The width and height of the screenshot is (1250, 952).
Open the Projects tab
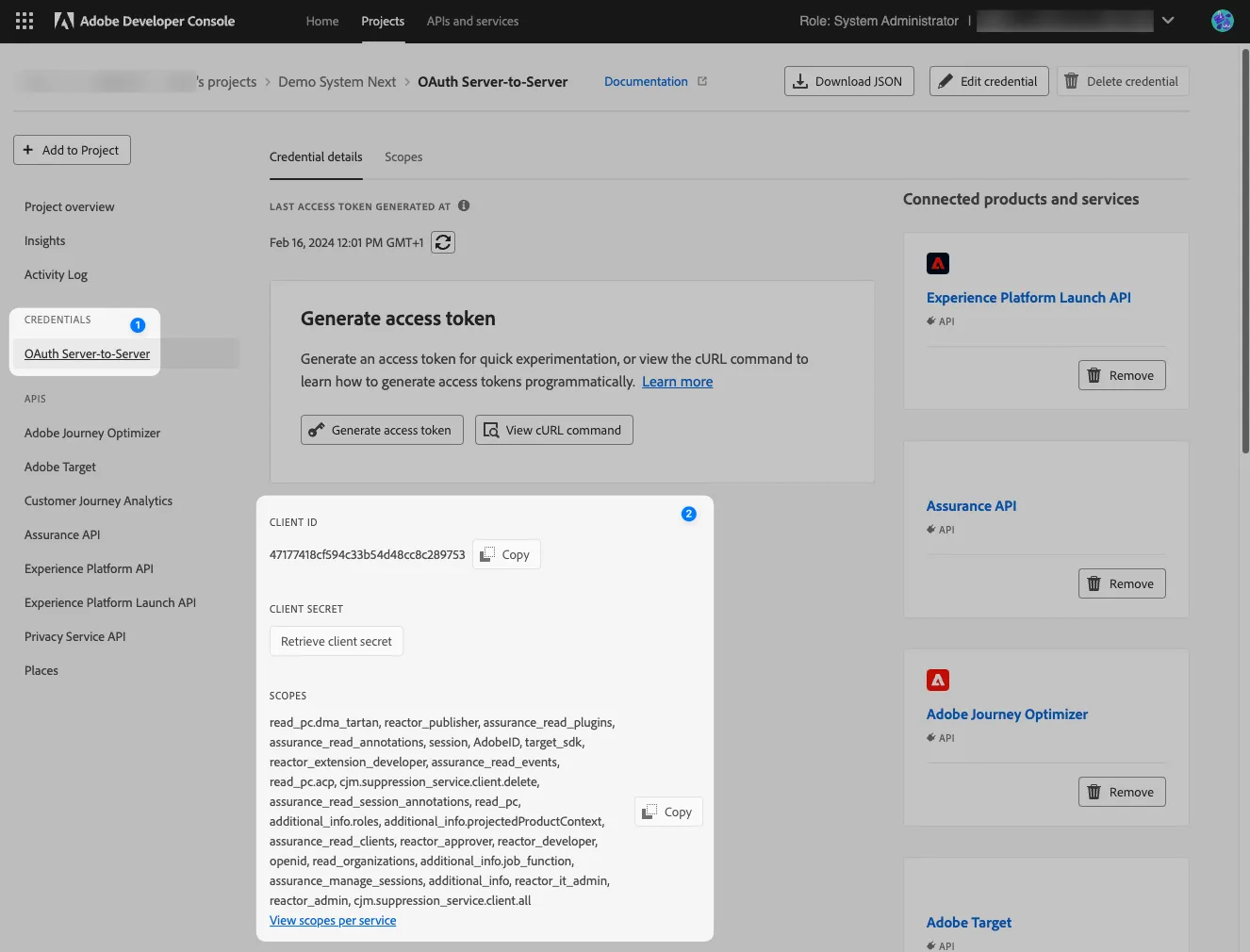point(383,21)
